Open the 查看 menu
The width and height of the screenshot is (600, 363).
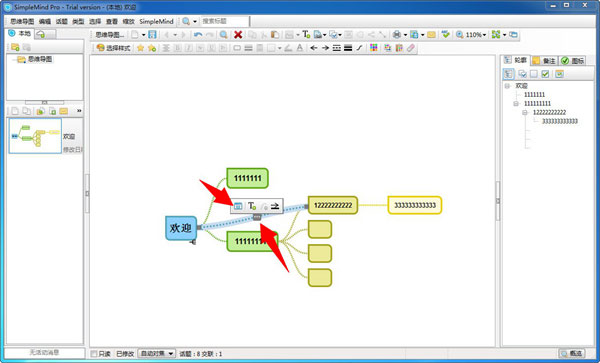click(x=112, y=22)
